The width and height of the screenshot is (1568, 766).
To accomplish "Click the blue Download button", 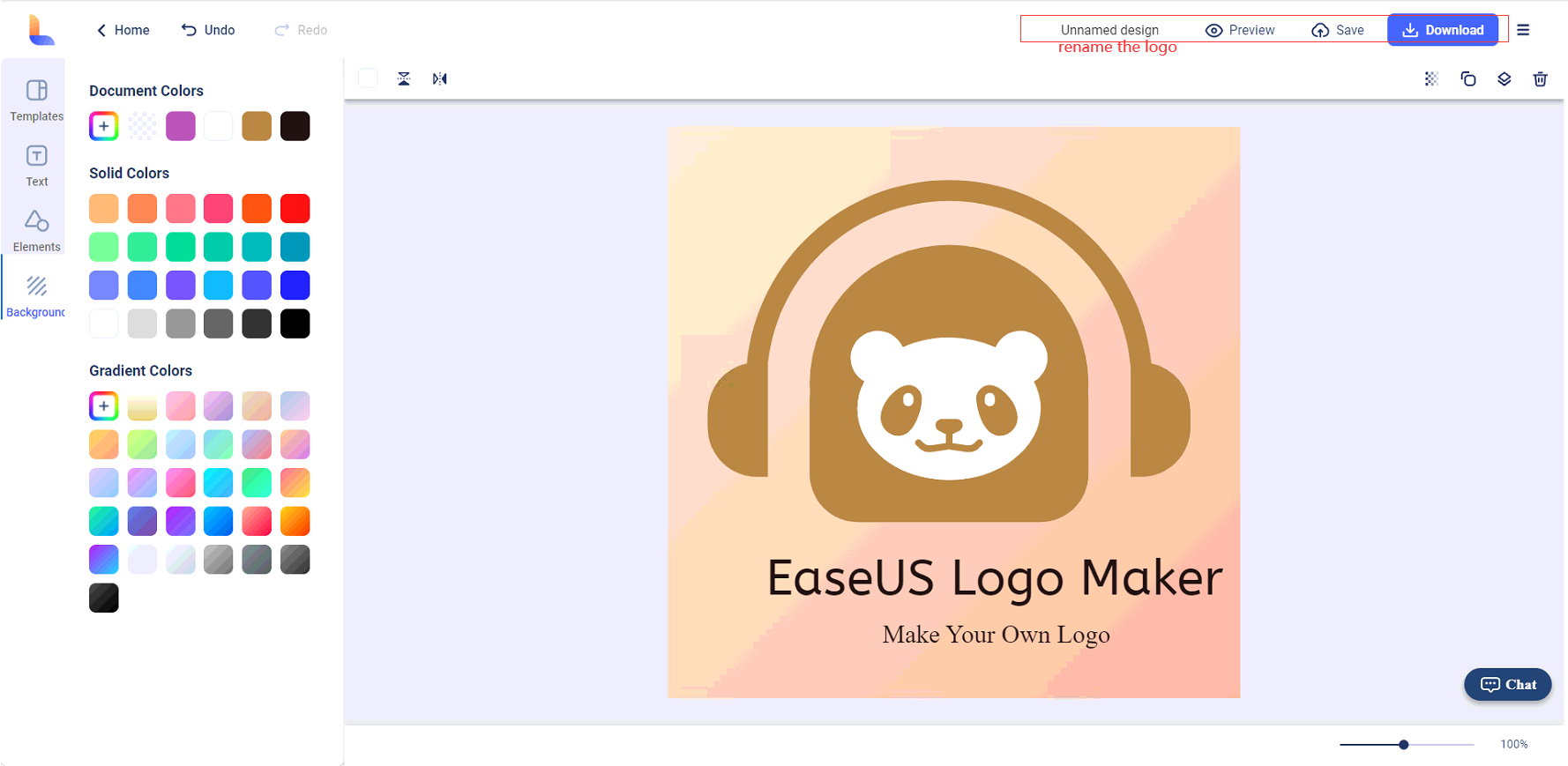I will click(1443, 30).
